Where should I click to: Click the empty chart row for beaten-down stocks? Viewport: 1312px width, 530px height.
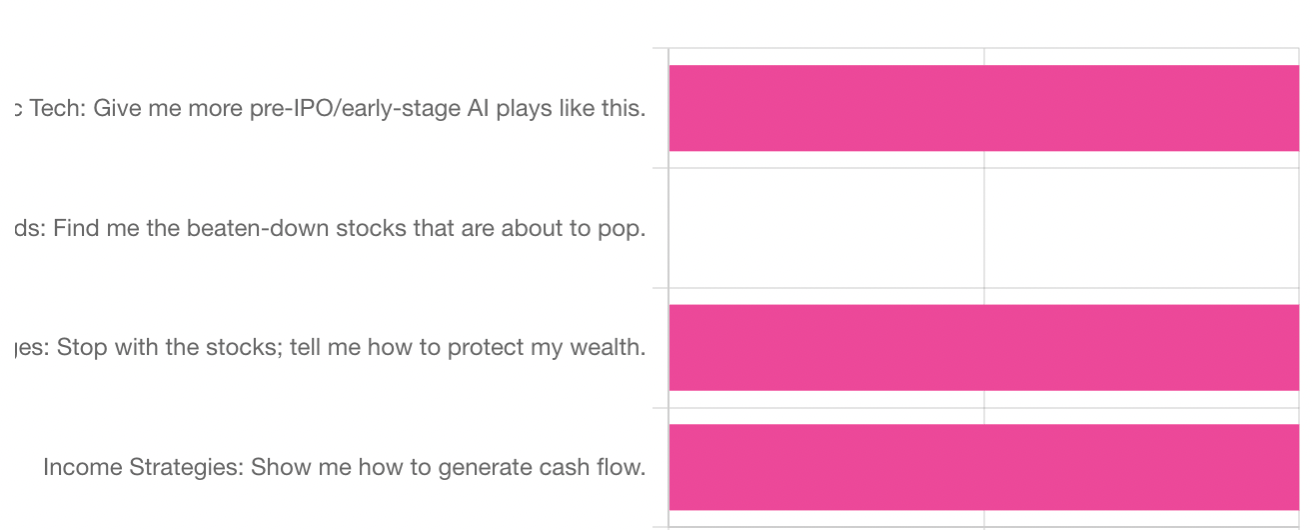(x=984, y=228)
